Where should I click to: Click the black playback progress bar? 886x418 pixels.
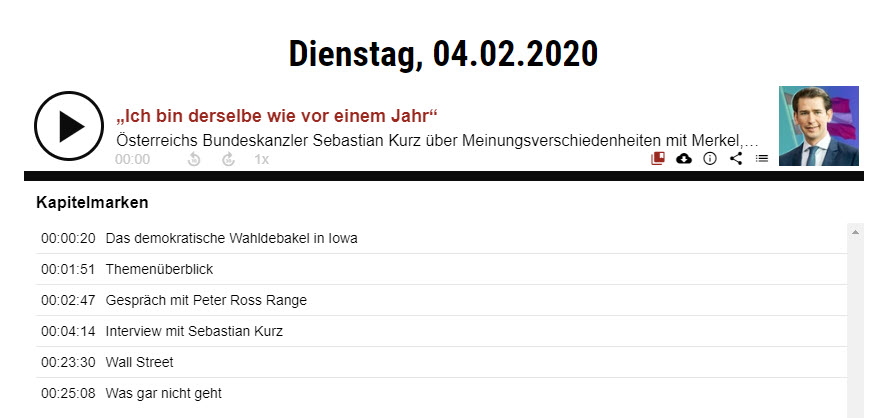(443, 176)
